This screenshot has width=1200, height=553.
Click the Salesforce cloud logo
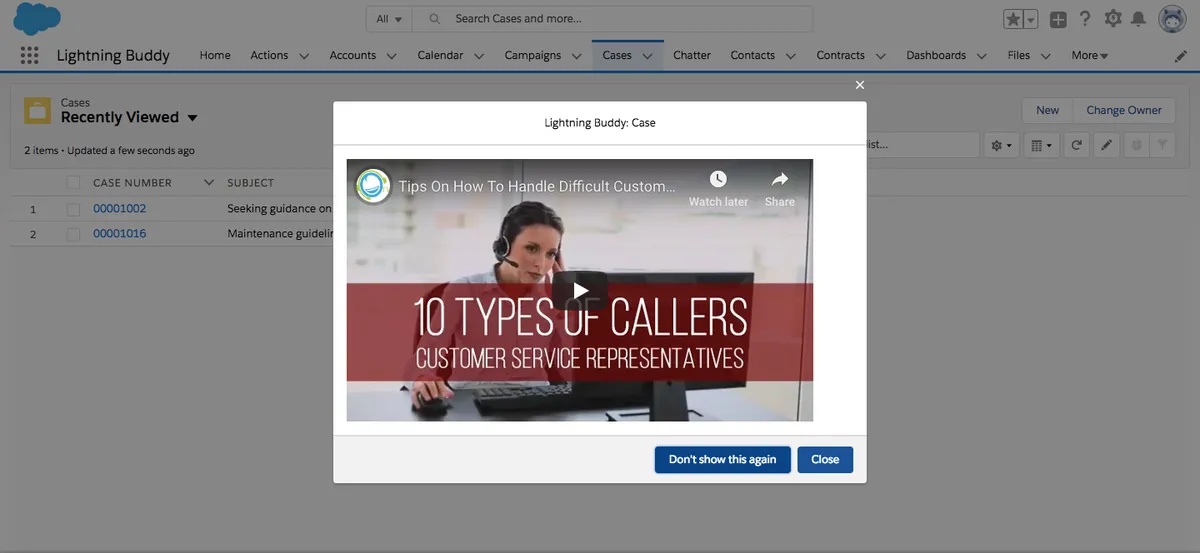(x=37, y=19)
